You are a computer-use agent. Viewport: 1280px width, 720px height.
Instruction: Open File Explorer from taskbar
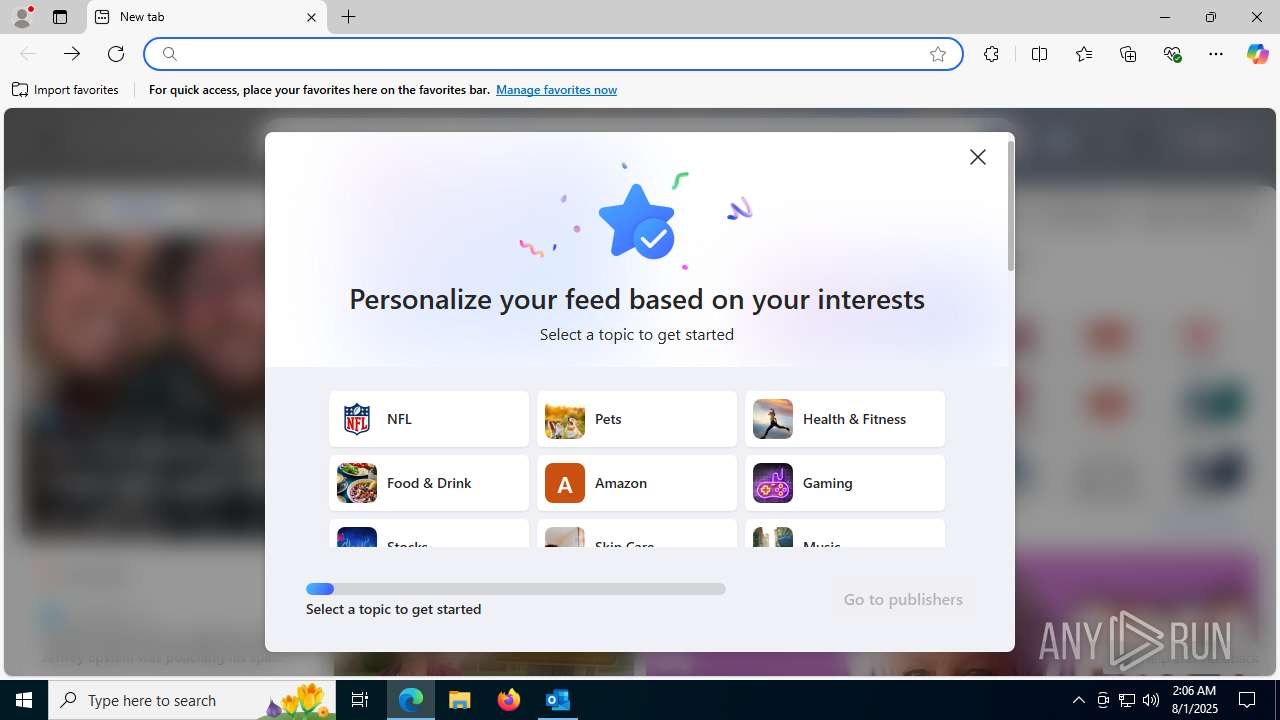(x=460, y=700)
